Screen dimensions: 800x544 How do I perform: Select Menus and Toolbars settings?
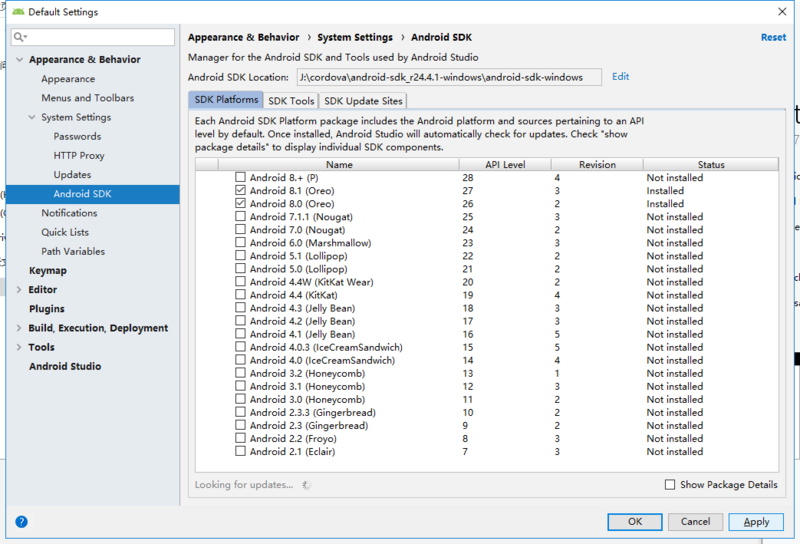88,98
